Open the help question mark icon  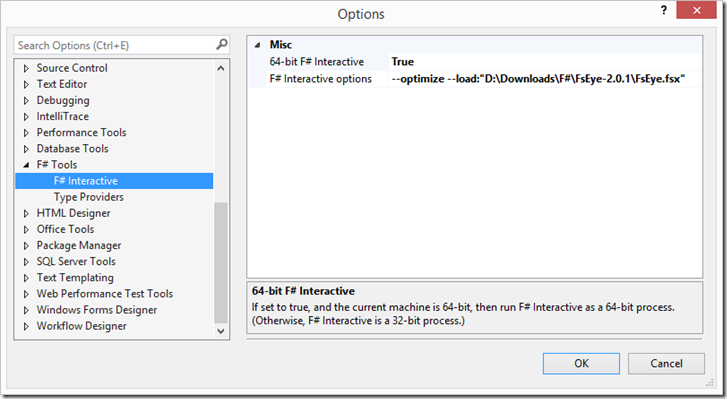(x=664, y=10)
